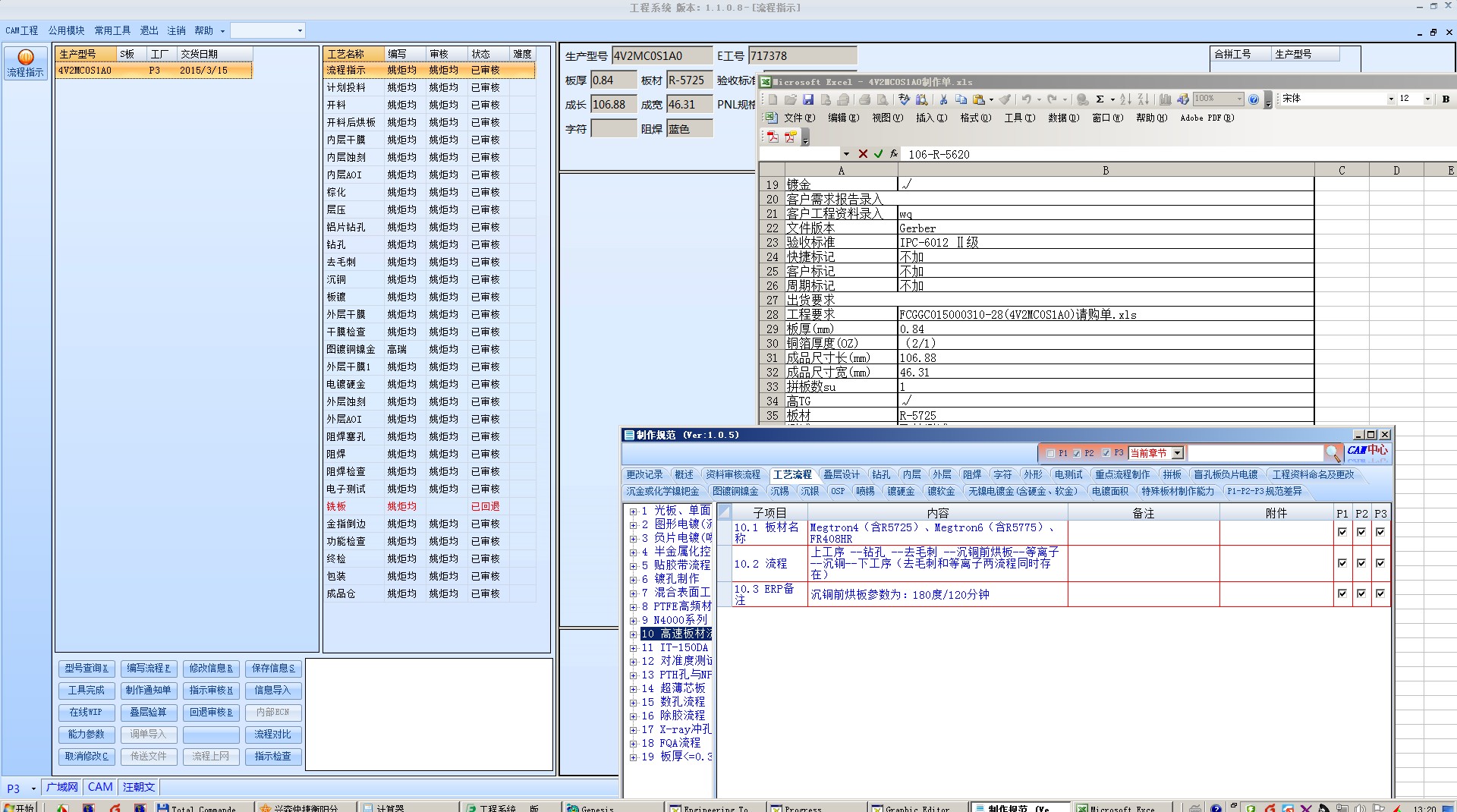Expand tree node 18 FQA流程
This screenshot has width=1457, height=812.
[x=633, y=744]
